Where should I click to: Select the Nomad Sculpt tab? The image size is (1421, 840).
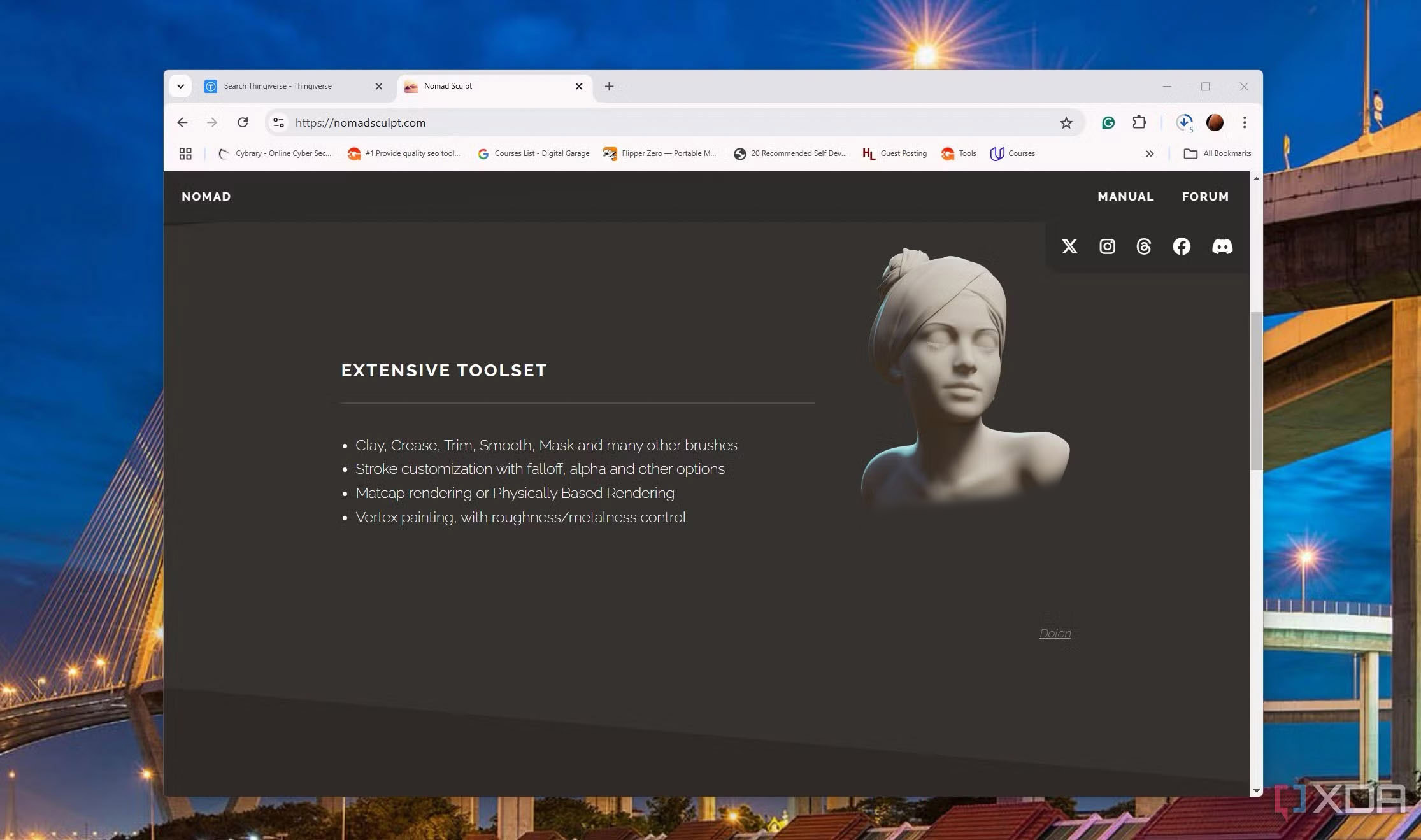(495, 86)
